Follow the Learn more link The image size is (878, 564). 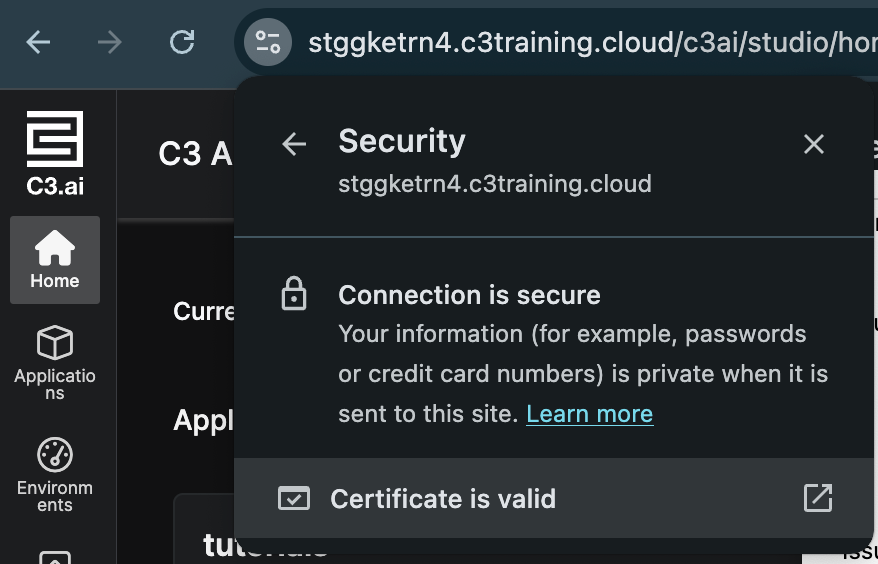click(589, 414)
